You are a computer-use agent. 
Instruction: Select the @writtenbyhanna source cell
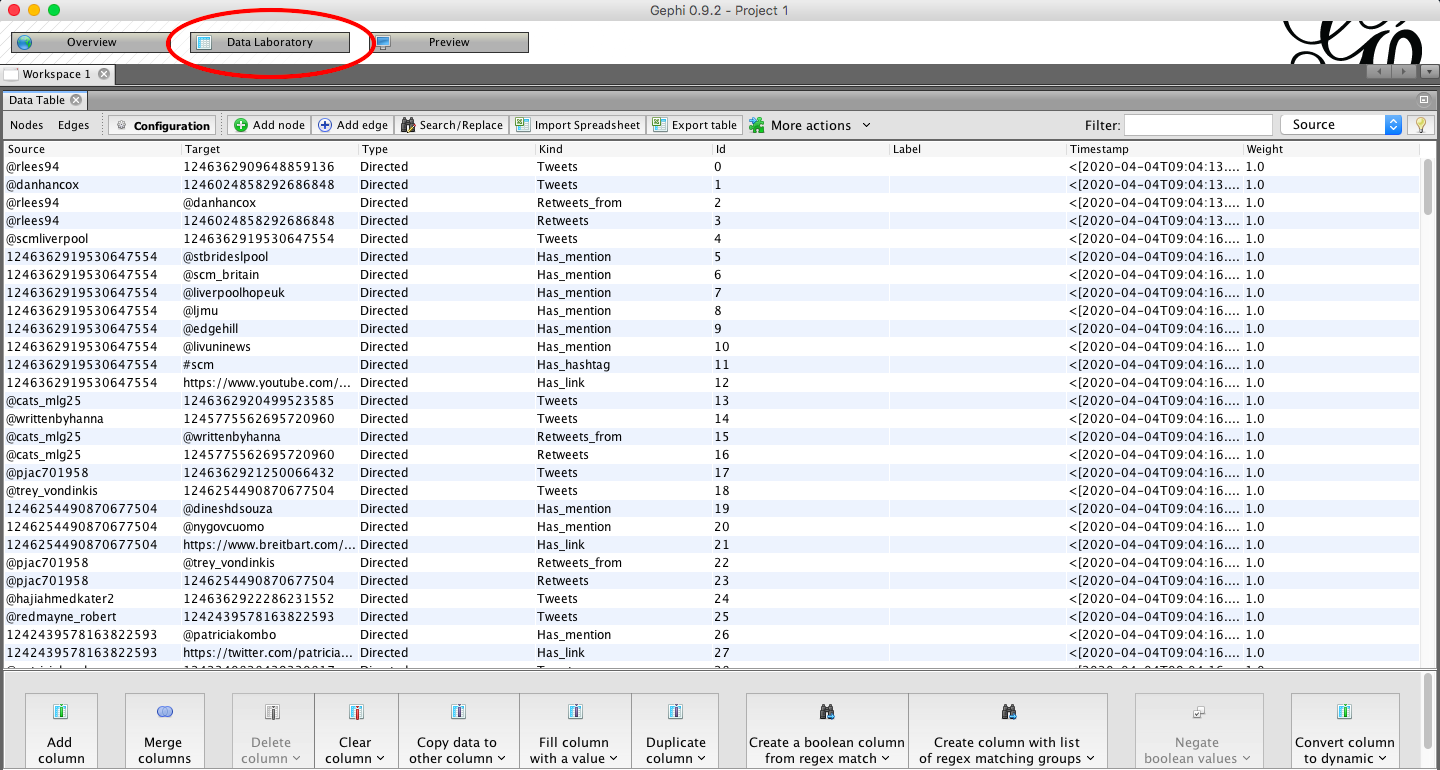[92, 419]
